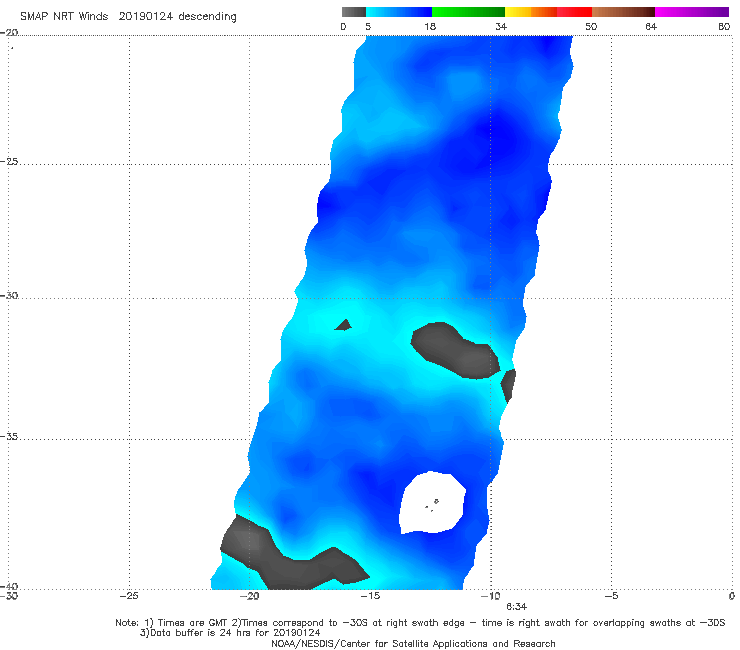
Task: Click the yellow-orange section of the color bar
Action: coord(531,12)
